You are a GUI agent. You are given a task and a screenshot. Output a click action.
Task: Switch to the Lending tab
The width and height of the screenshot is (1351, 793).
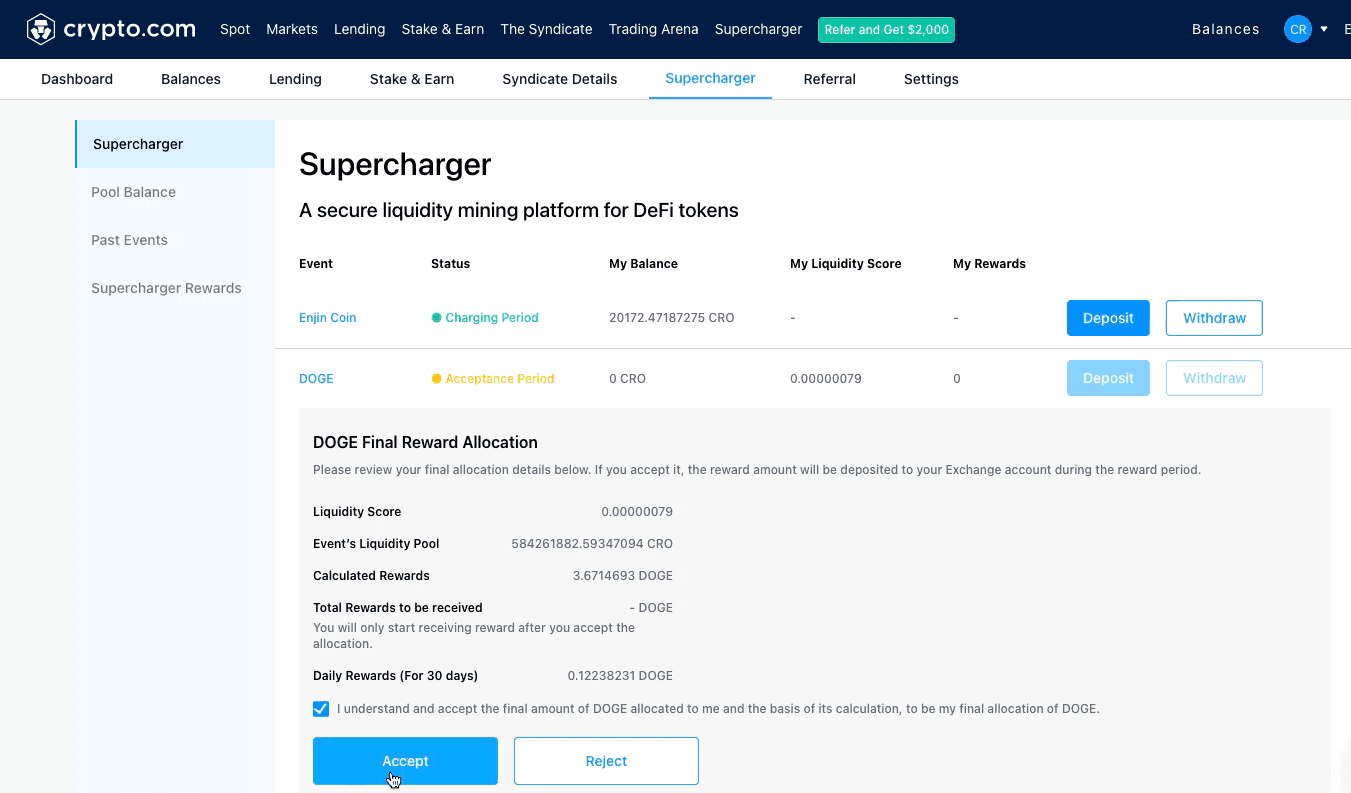pos(295,79)
